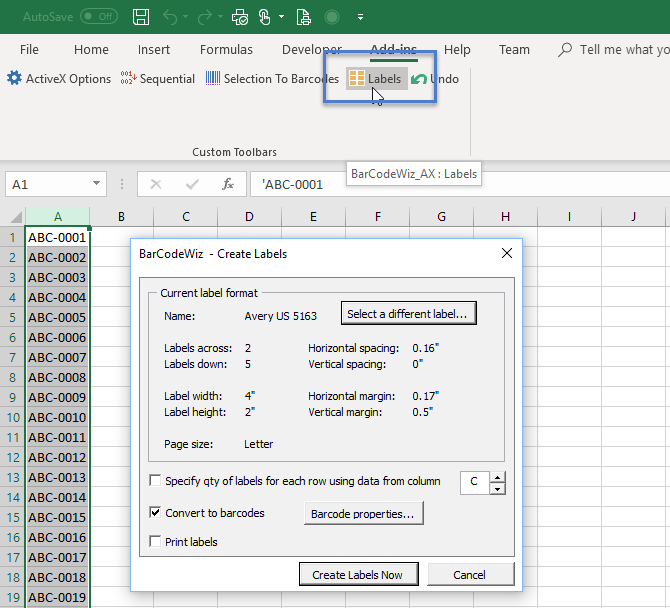
Task: Open the Name Box dropdown arrow
Action: (x=97, y=184)
